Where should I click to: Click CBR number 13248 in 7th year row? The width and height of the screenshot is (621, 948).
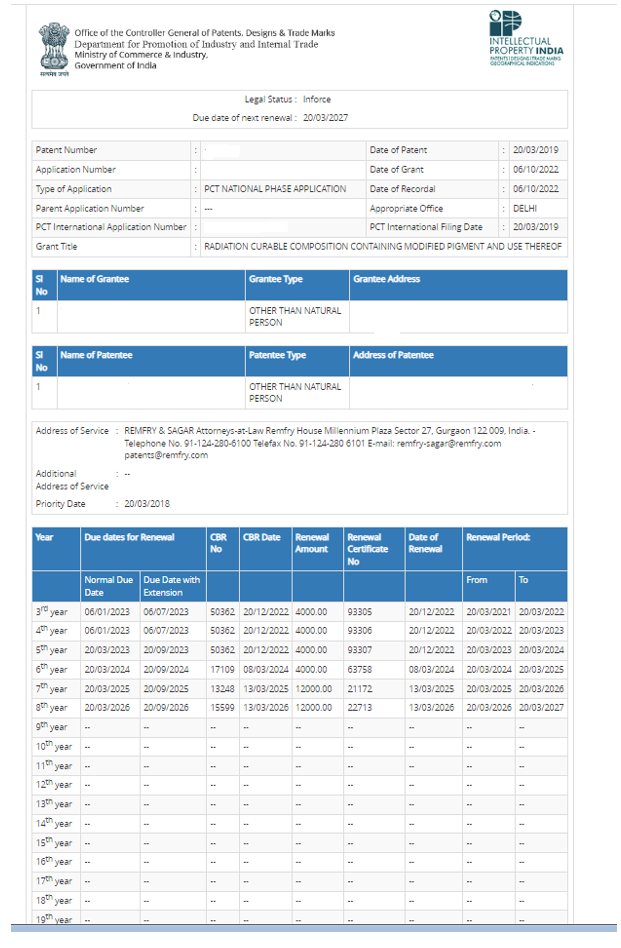pyautogui.click(x=223, y=689)
